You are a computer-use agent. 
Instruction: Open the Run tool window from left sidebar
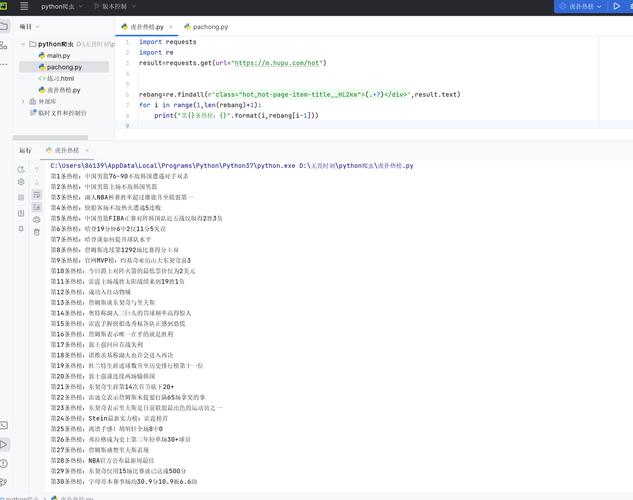click(x=5, y=443)
